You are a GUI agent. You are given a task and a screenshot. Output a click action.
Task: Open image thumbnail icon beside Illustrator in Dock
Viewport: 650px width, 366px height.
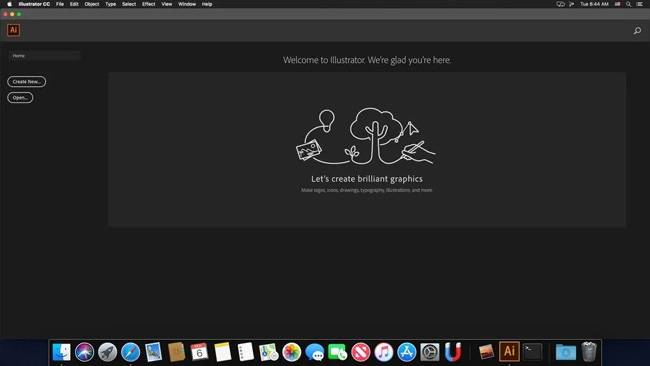(486, 352)
